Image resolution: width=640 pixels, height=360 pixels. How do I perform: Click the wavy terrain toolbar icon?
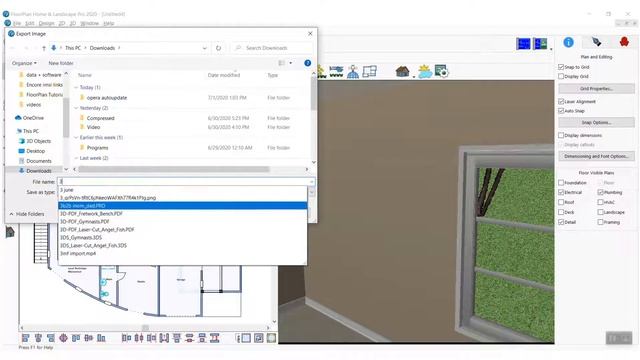(336, 72)
